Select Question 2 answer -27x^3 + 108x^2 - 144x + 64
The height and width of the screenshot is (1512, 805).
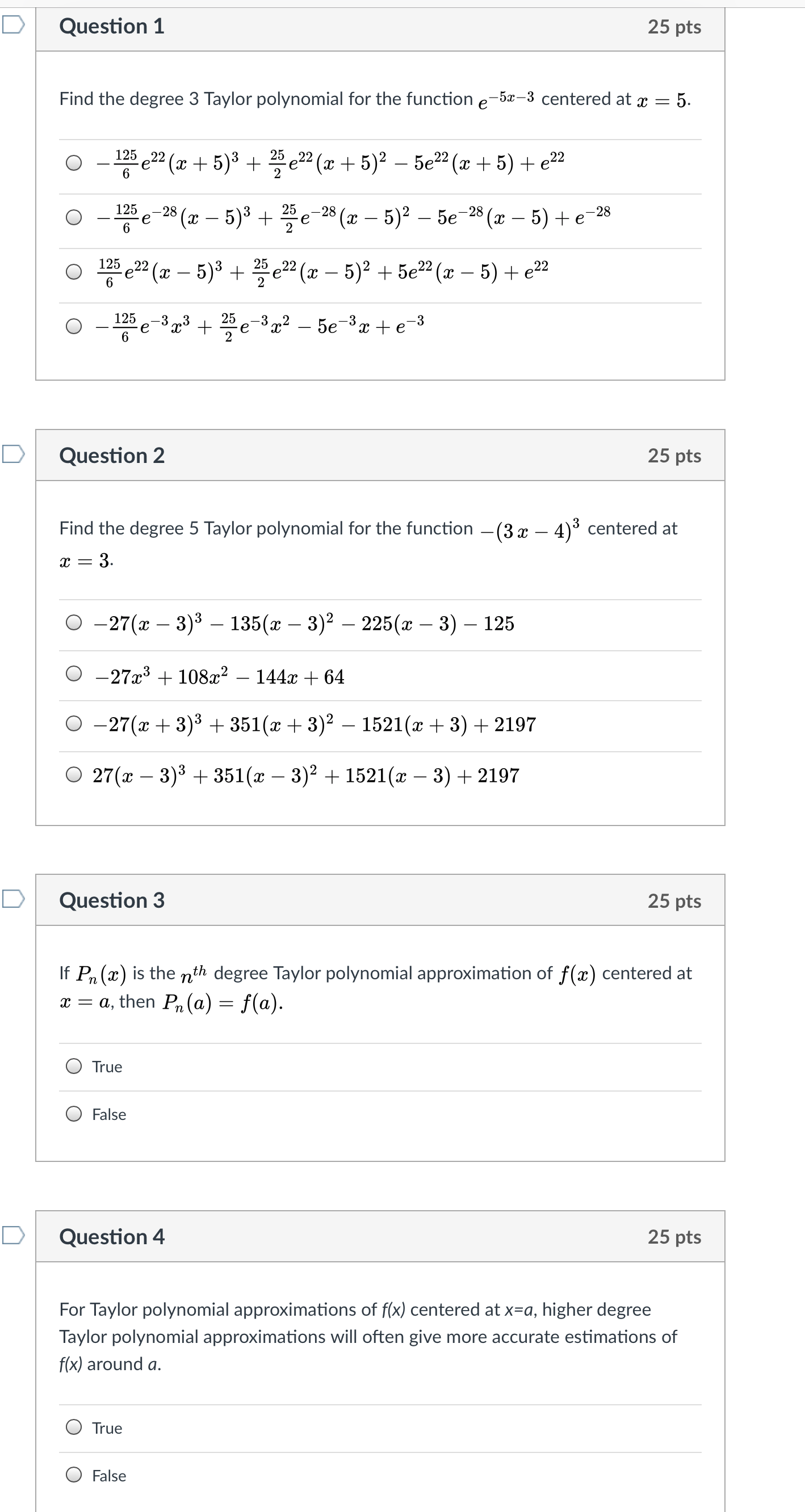tap(74, 674)
